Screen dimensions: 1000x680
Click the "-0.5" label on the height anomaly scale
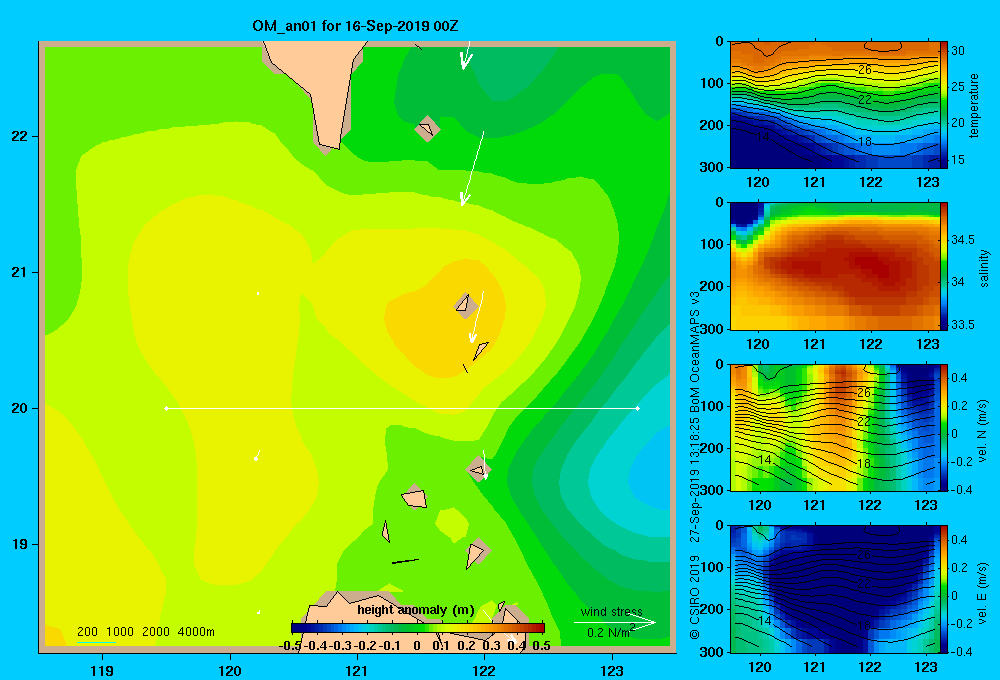[290, 646]
